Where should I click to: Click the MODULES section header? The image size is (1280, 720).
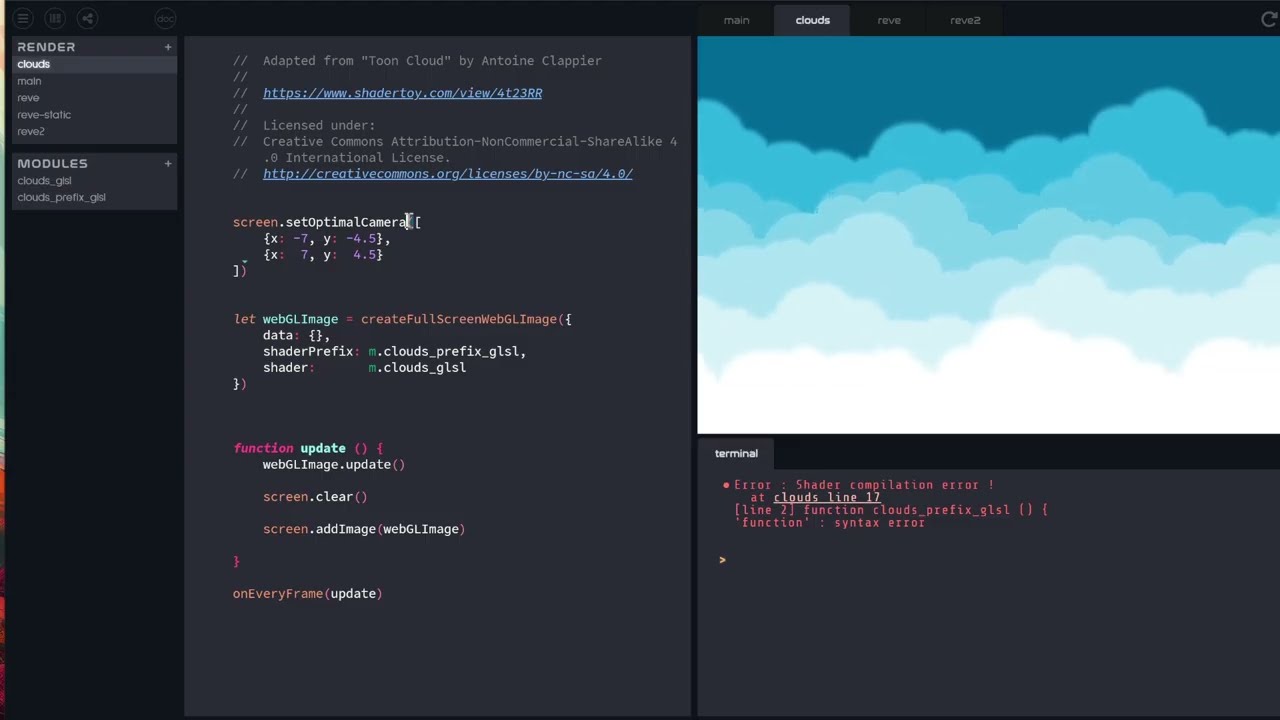point(52,163)
